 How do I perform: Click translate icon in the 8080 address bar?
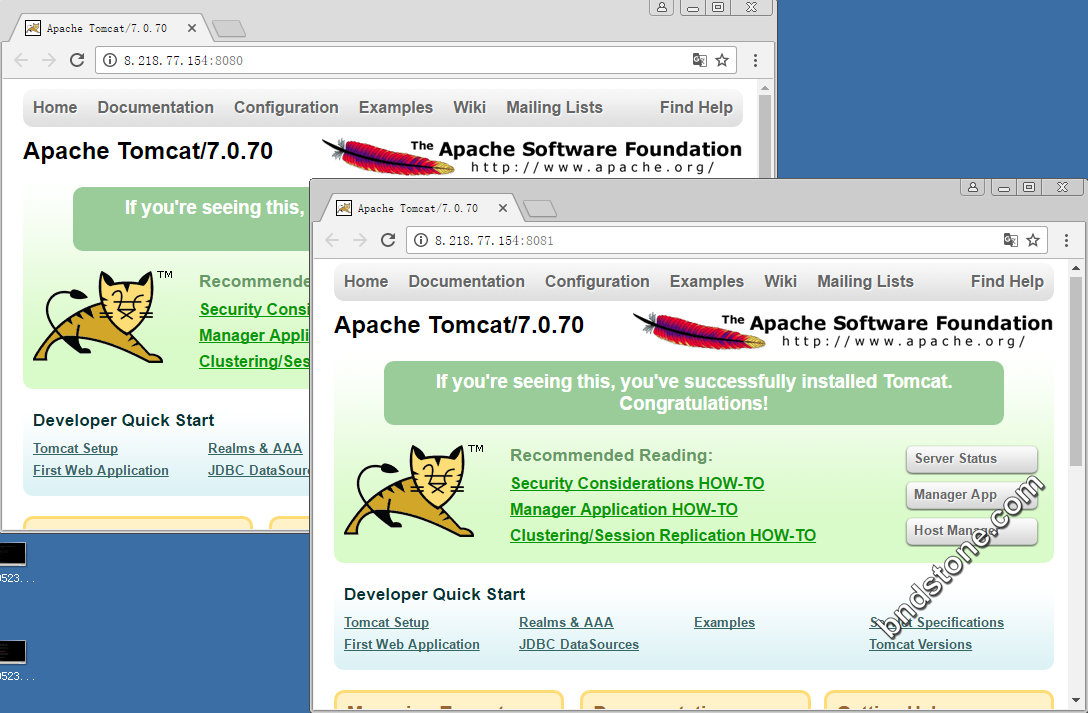tap(699, 60)
